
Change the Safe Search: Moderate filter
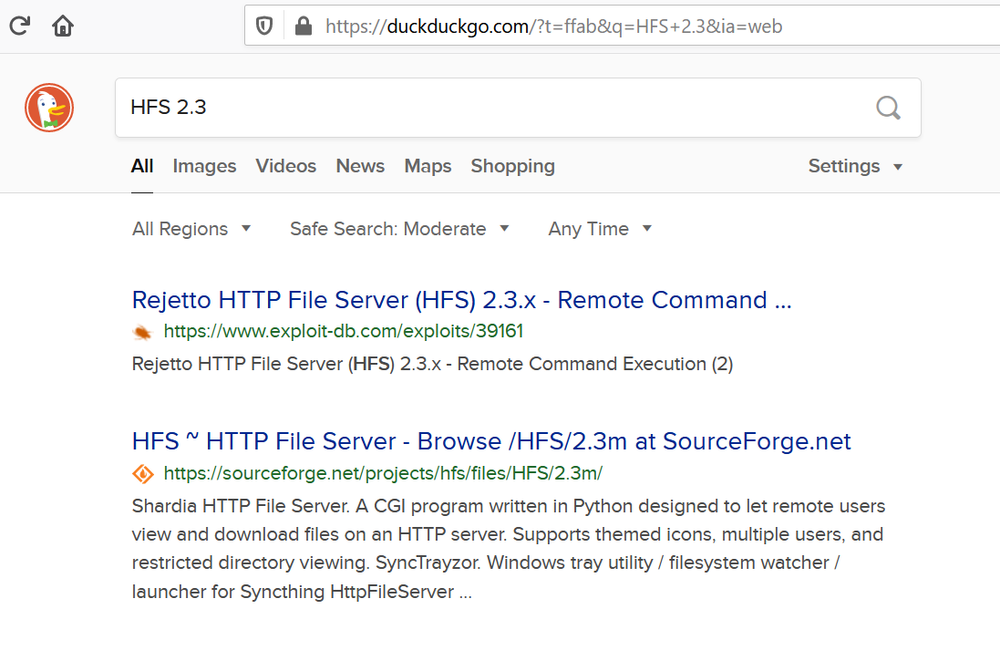pyautogui.click(x=399, y=229)
